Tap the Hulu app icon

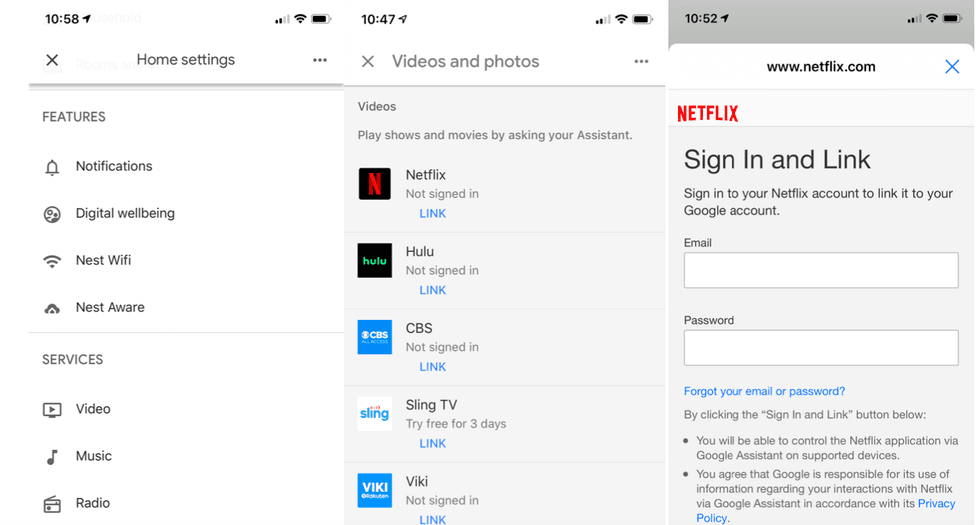pyautogui.click(x=374, y=261)
